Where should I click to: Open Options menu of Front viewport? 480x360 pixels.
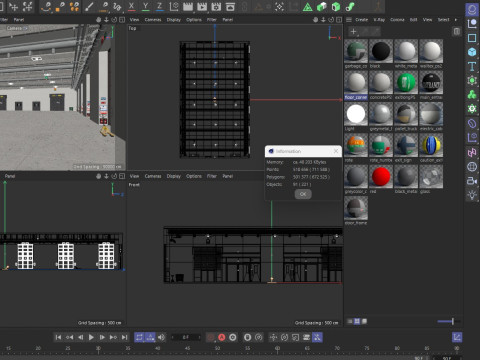point(194,176)
